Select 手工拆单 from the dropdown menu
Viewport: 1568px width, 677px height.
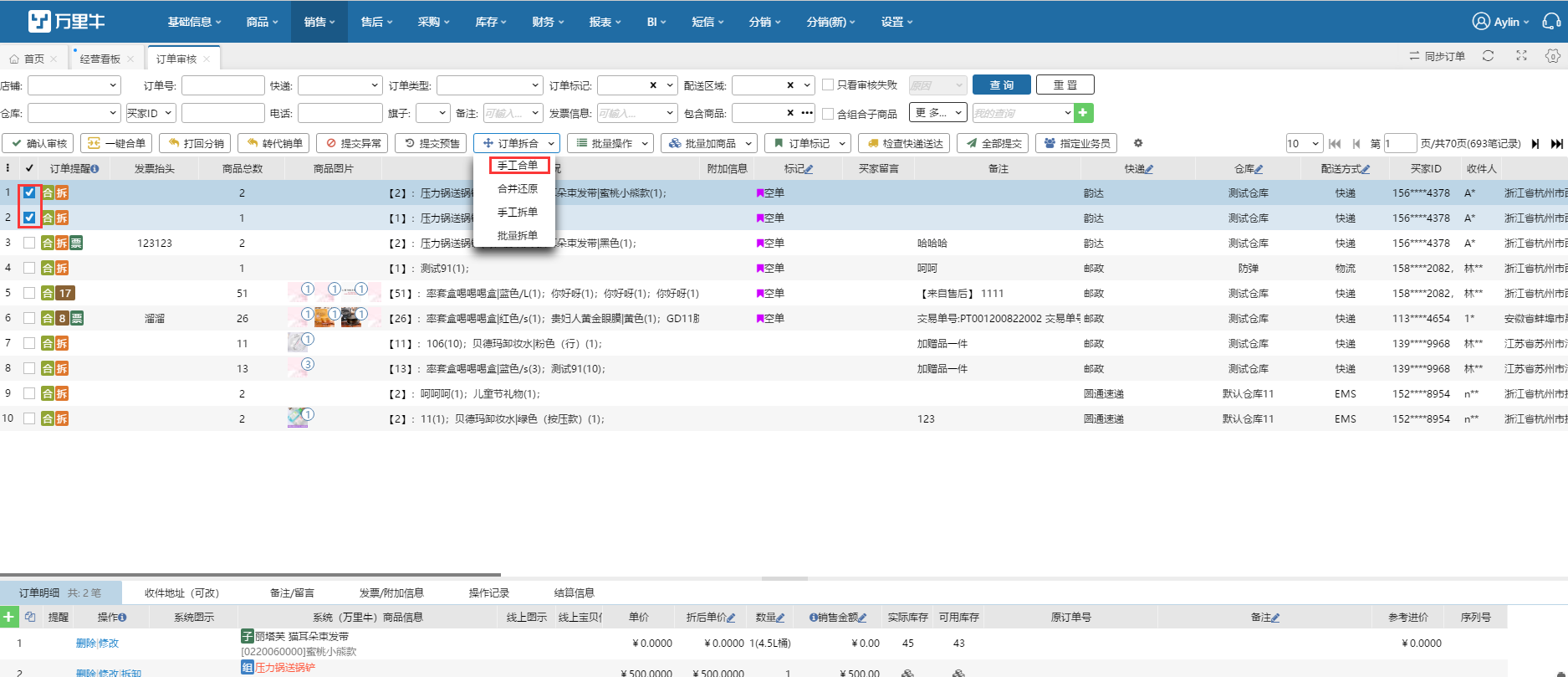(x=518, y=212)
